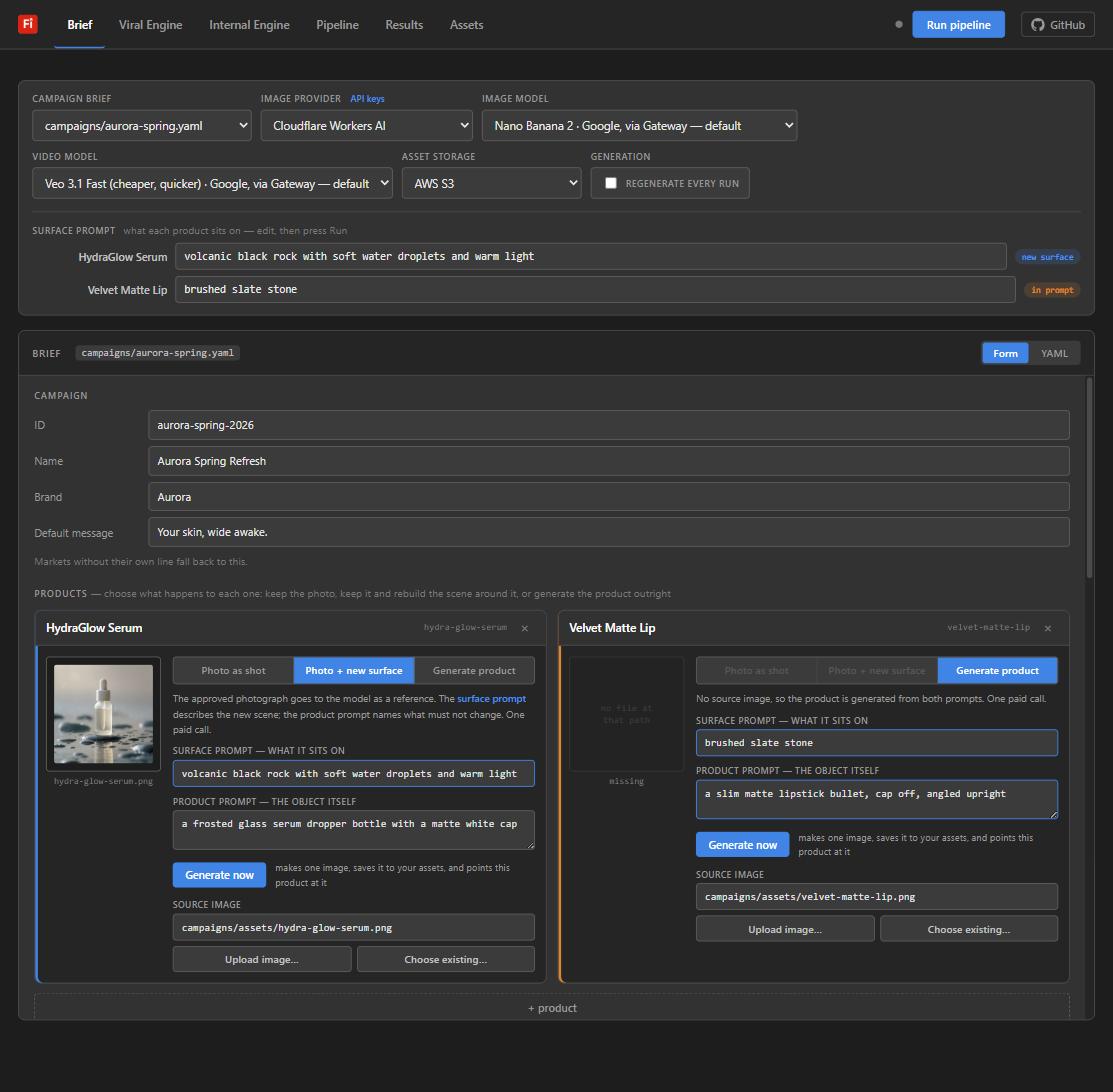Open the GitHub link button
This screenshot has height=1092, width=1113.
[x=1058, y=24]
